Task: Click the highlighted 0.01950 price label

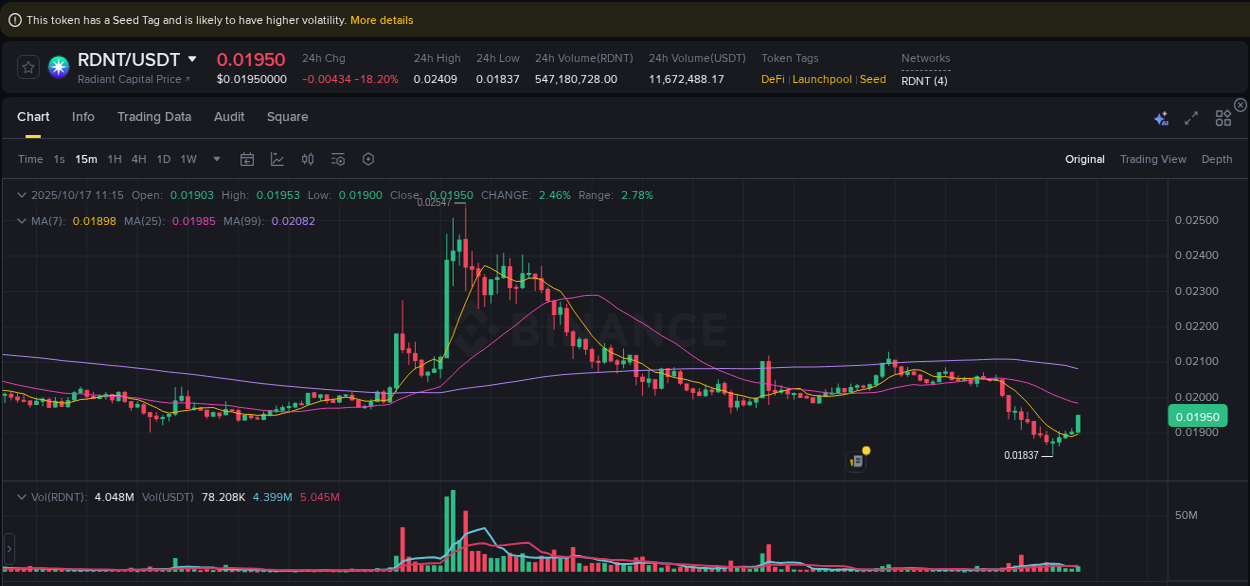Action: (1196, 416)
